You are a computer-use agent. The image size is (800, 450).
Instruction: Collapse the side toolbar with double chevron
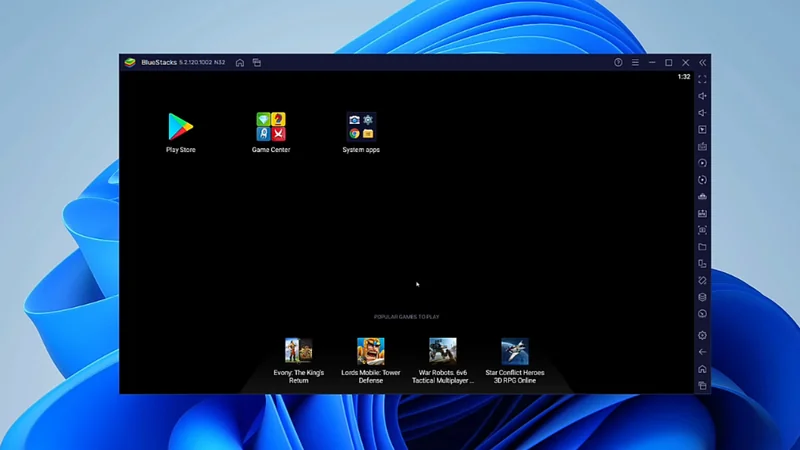(703, 62)
